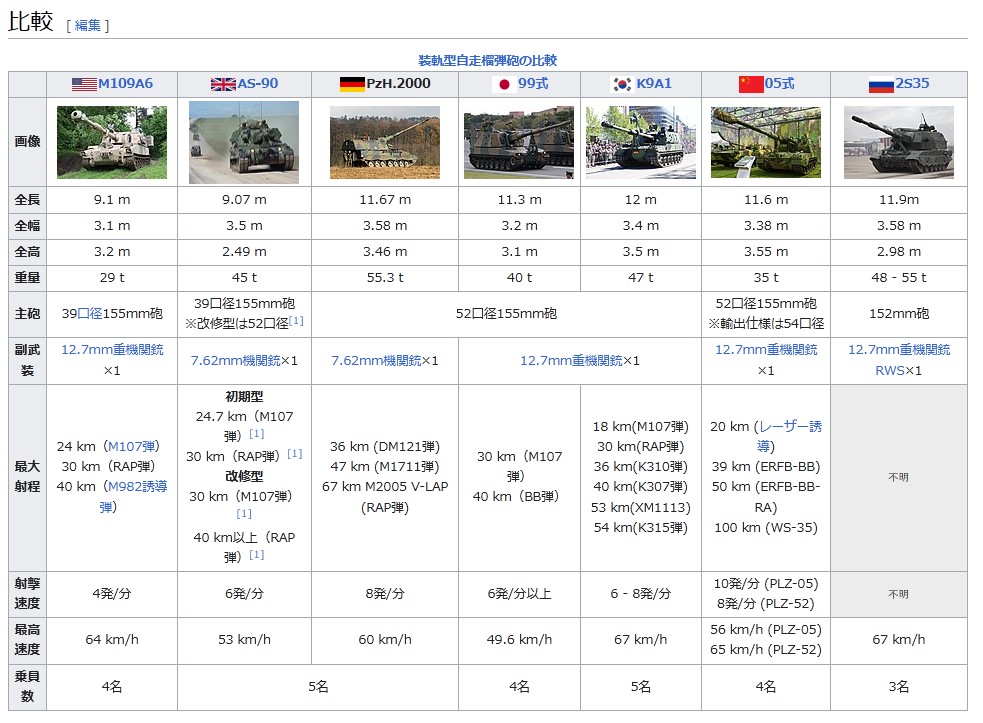
Task: Click the Chinese flag icon beside 05式
Action: point(751,84)
